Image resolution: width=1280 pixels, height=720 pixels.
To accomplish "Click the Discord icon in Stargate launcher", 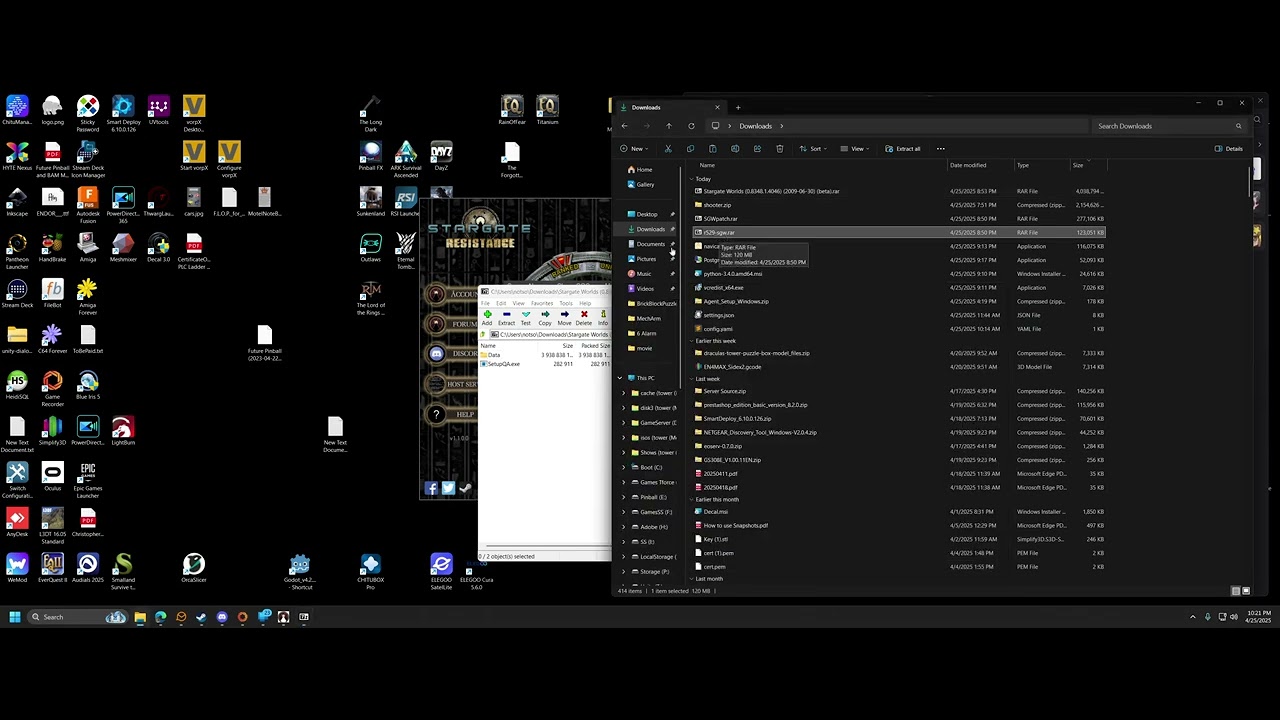I will click(436, 353).
